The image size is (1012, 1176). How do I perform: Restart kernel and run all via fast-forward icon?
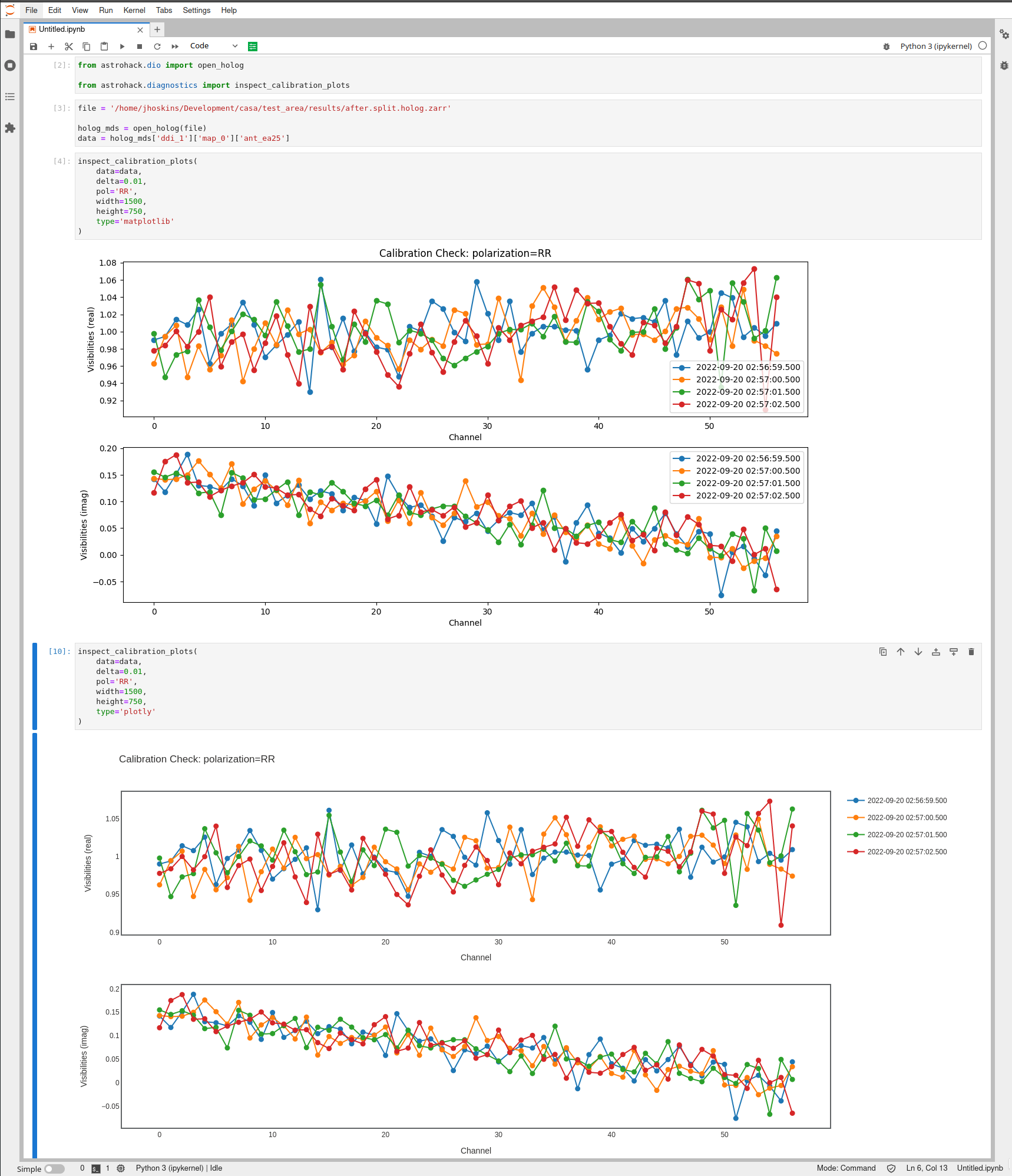pyautogui.click(x=175, y=46)
